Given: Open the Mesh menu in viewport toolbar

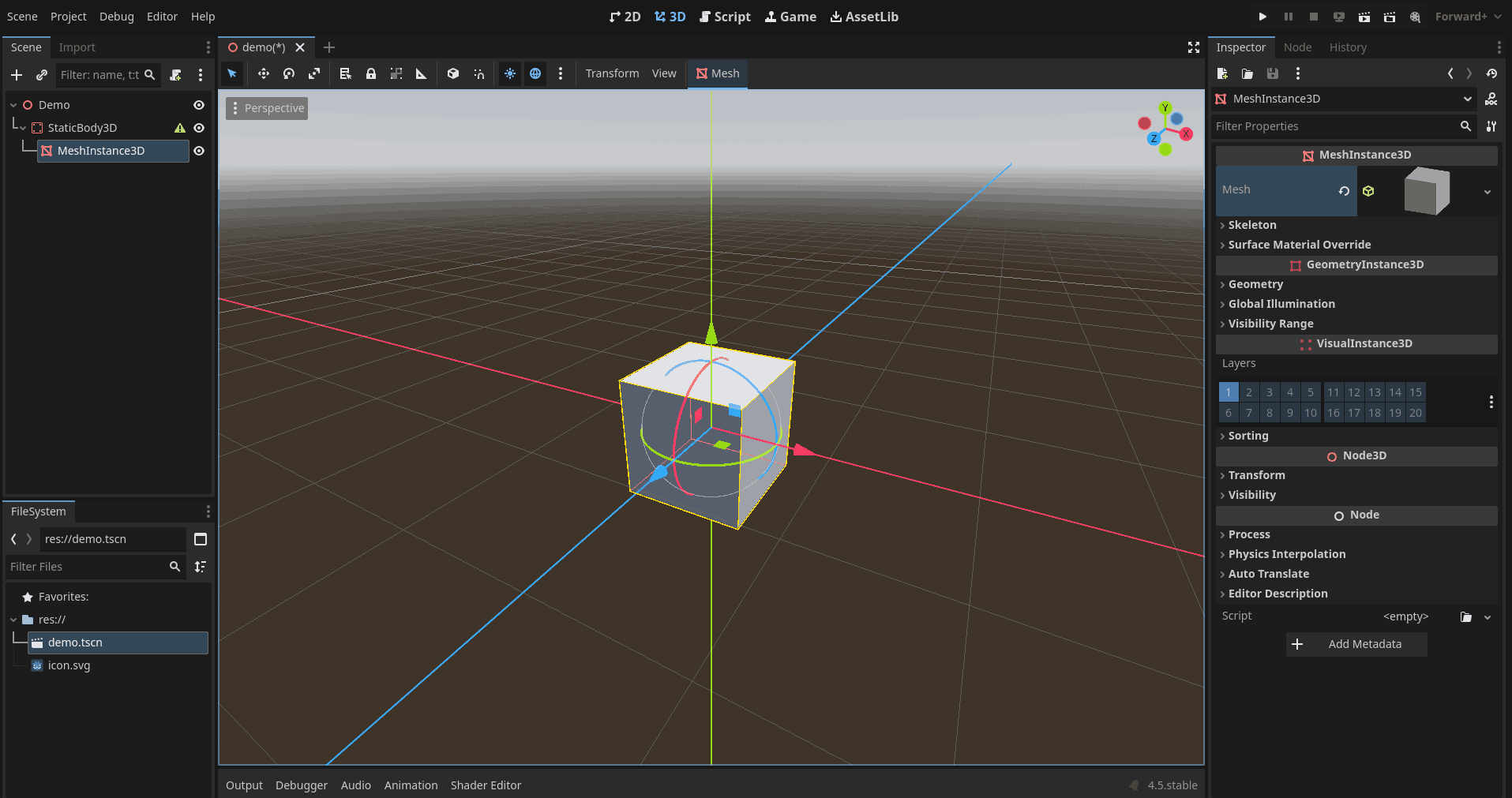Looking at the screenshot, I should click(x=718, y=73).
